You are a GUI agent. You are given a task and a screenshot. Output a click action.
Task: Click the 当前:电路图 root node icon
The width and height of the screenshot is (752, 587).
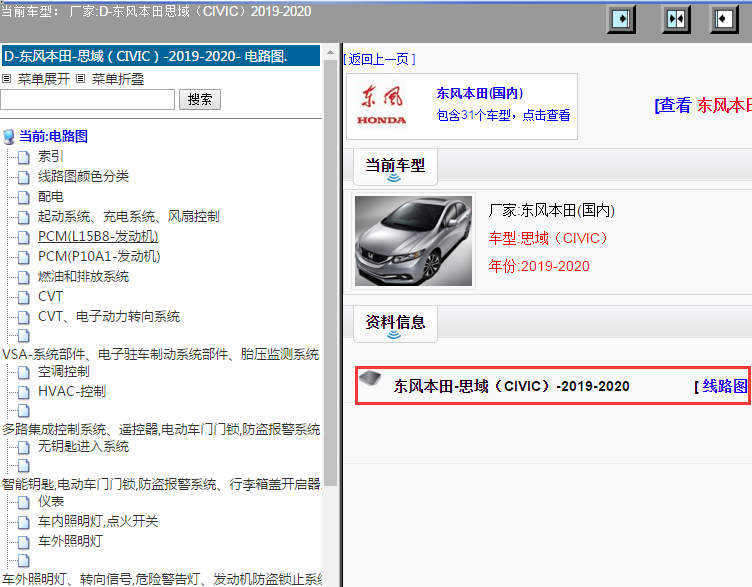pos(9,137)
